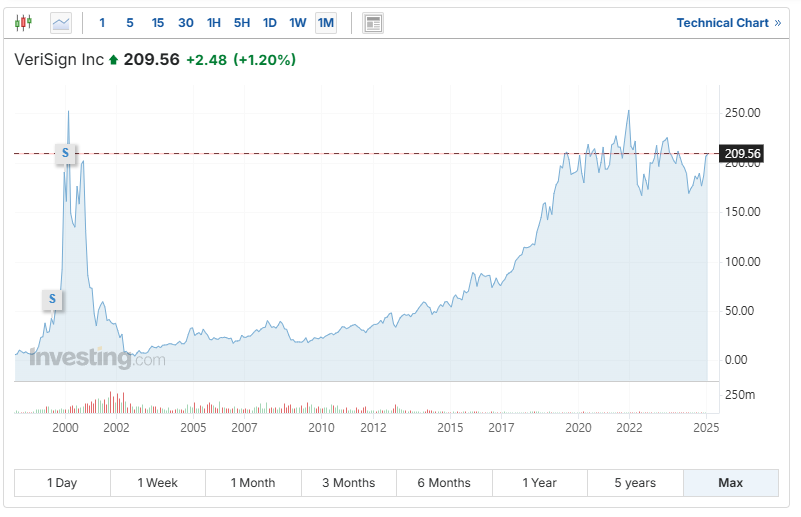Set interval to 5 minutes
The height and width of the screenshot is (517, 801).
(130, 23)
